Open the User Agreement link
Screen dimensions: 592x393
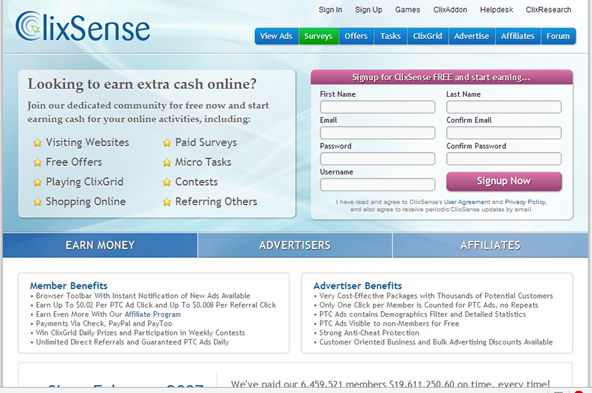click(467, 202)
